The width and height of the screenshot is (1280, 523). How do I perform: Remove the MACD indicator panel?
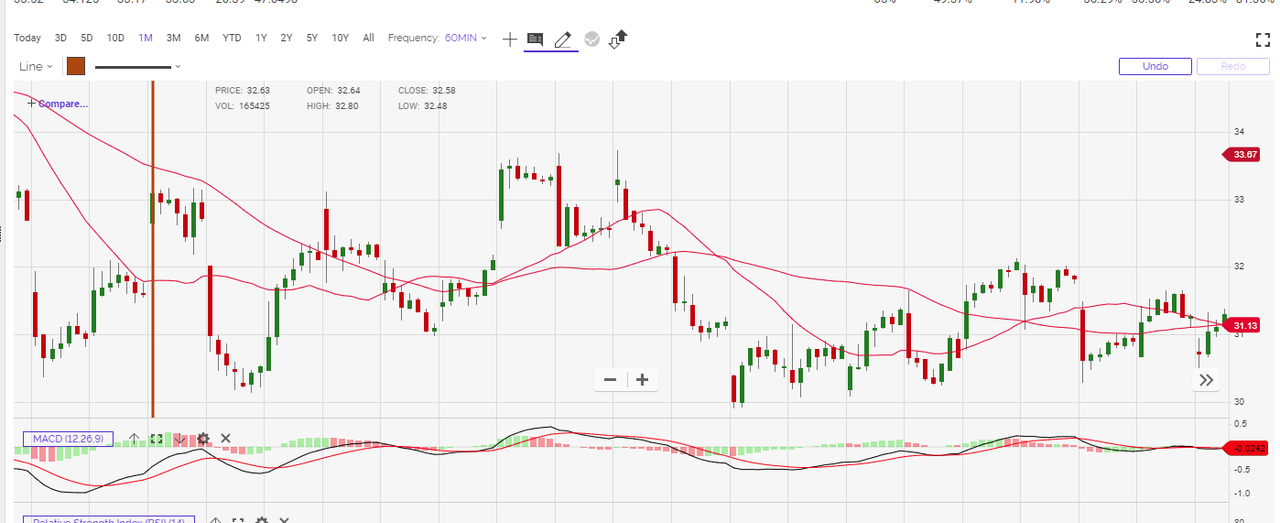(226, 438)
